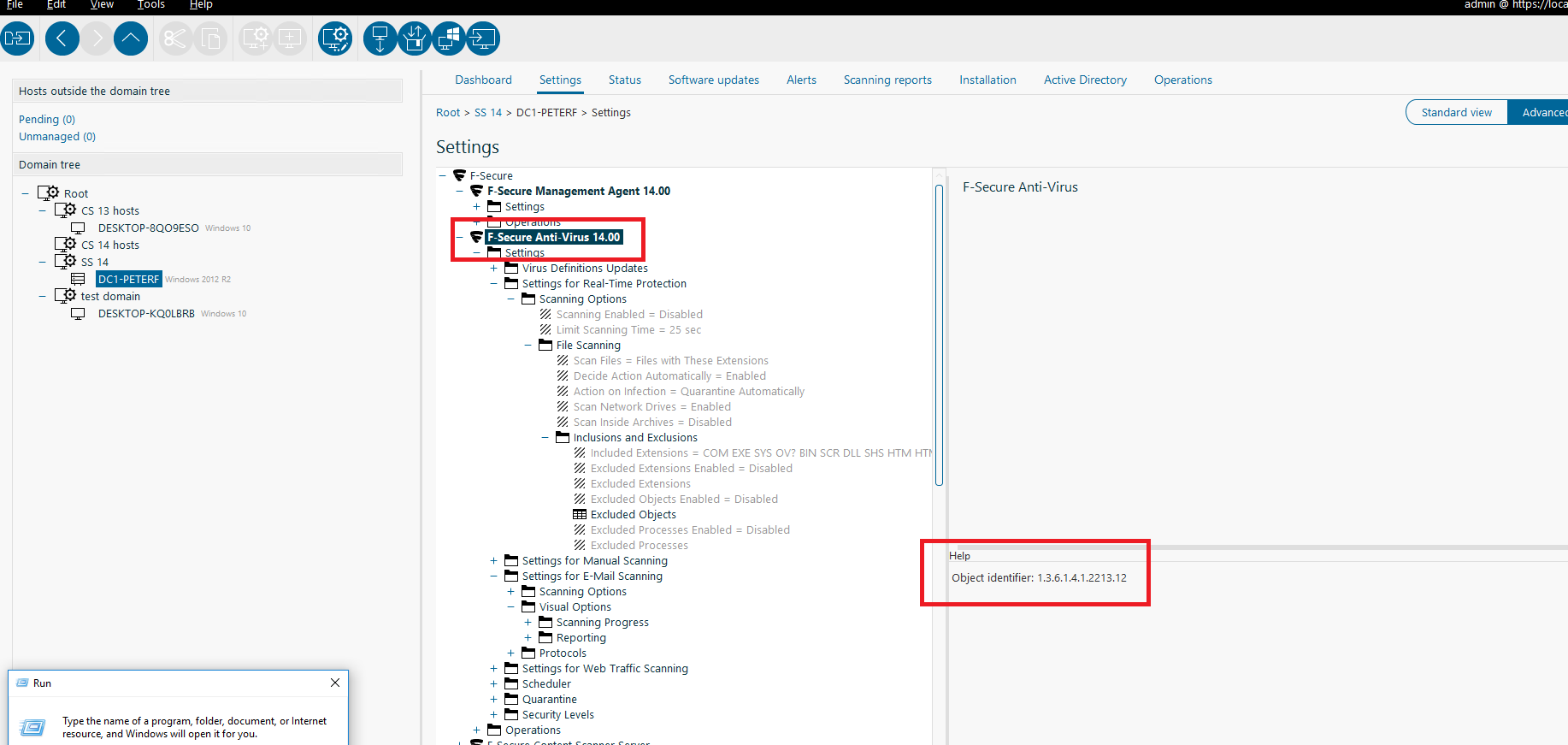Open Pending (0) hosts link
The image size is (1568, 745).
[x=47, y=119]
